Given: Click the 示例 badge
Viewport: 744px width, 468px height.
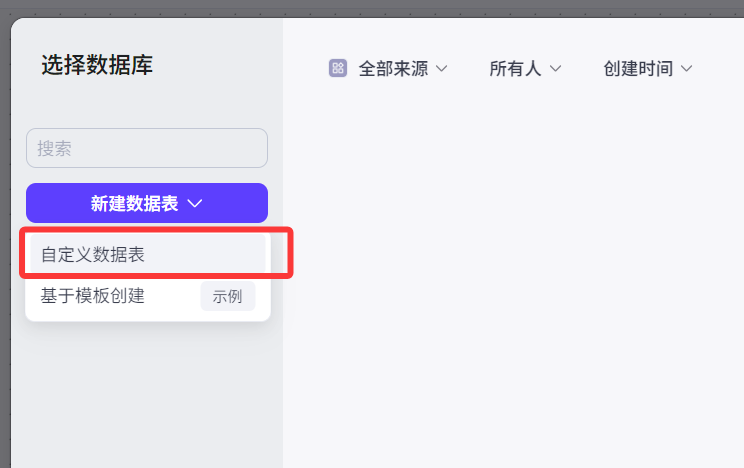Looking at the screenshot, I should point(227,297).
